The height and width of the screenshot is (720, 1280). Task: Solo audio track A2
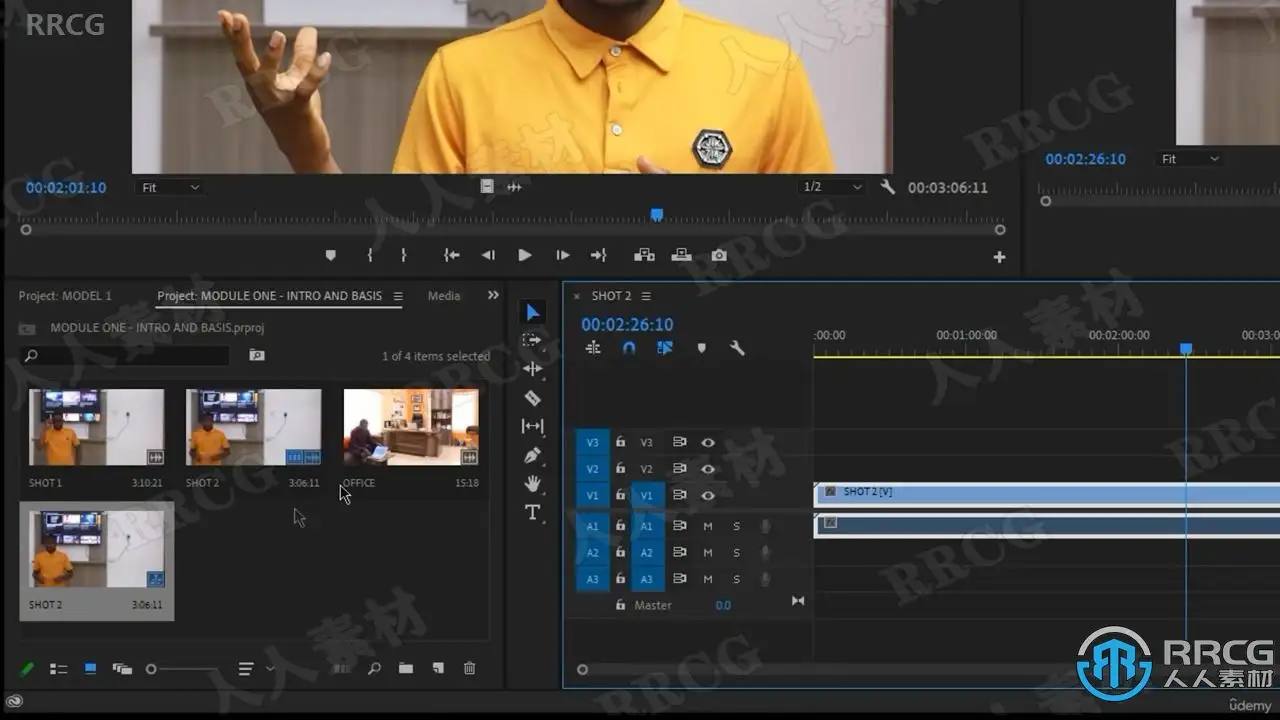tap(737, 553)
